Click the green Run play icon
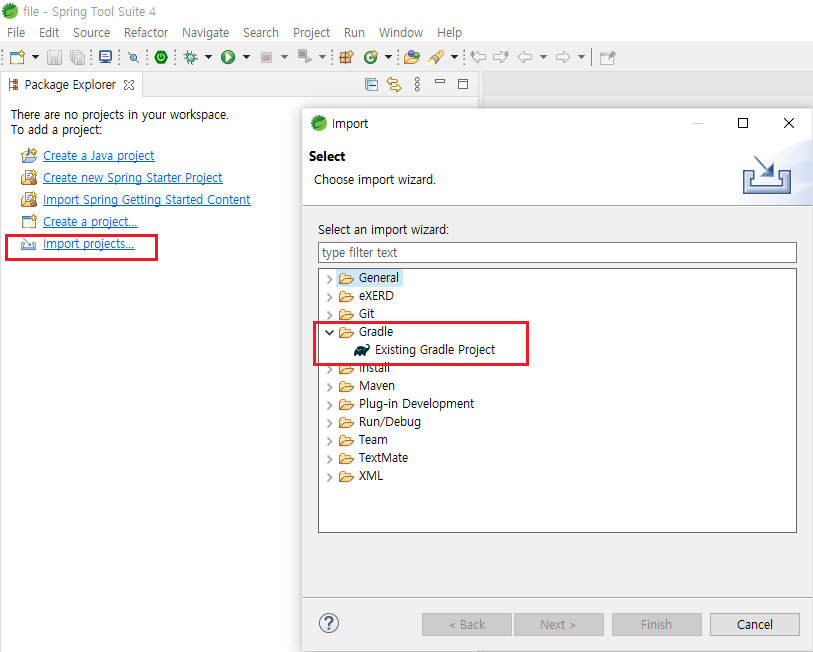Image resolution: width=813 pixels, height=652 pixels. (228, 57)
